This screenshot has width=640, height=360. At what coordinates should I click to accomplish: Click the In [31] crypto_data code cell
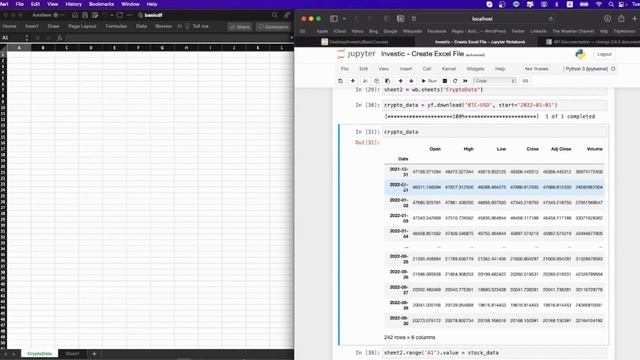coord(494,132)
